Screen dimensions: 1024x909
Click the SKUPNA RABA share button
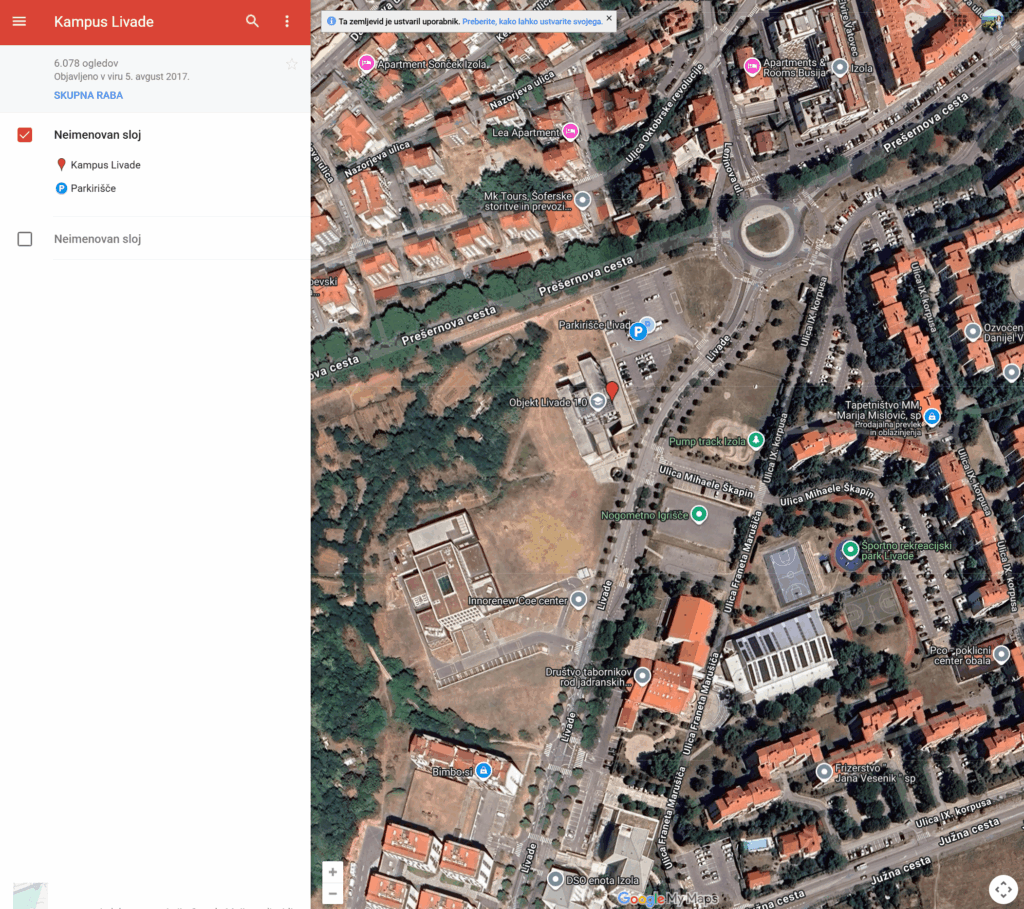coord(88,95)
